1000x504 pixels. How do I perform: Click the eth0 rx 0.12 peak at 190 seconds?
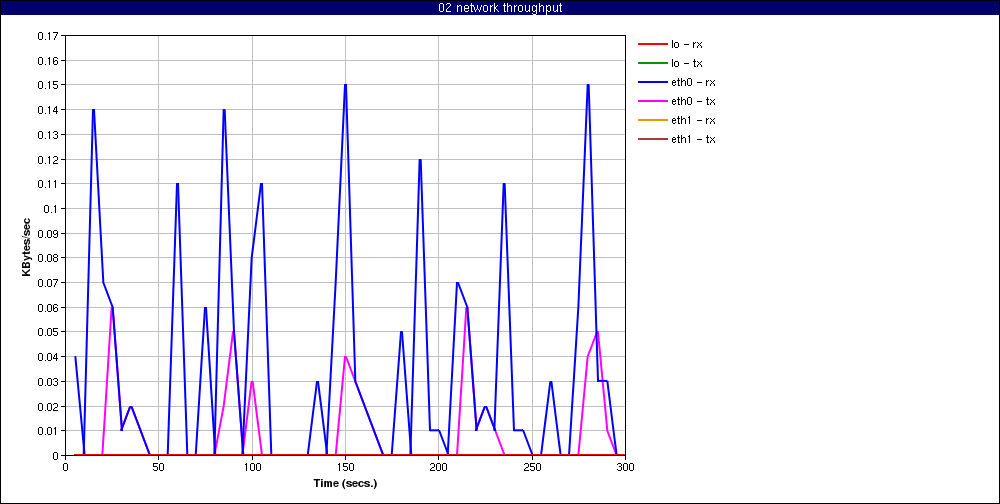coord(420,159)
